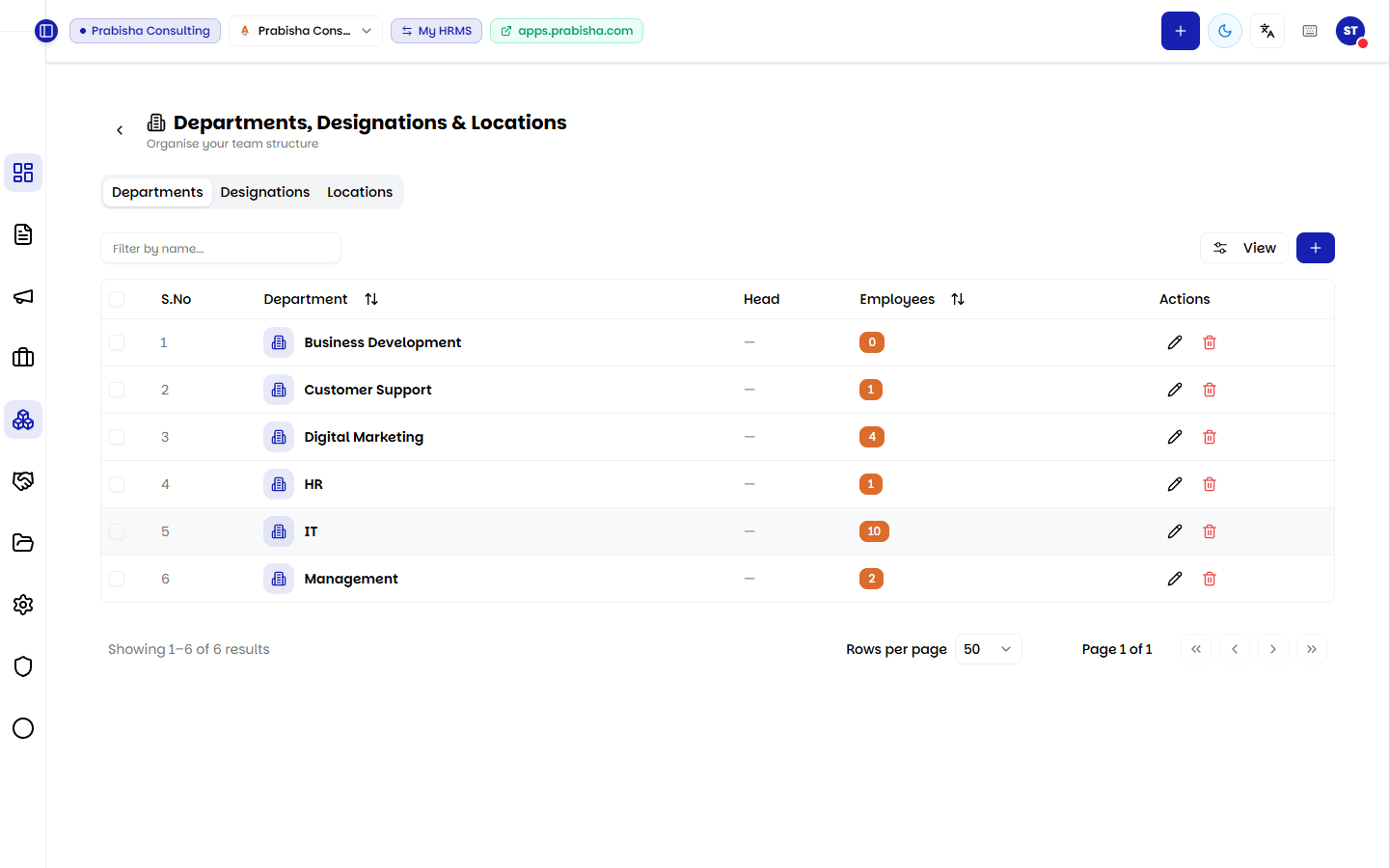
Task: Switch to the Designations tab
Action: (x=265, y=192)
